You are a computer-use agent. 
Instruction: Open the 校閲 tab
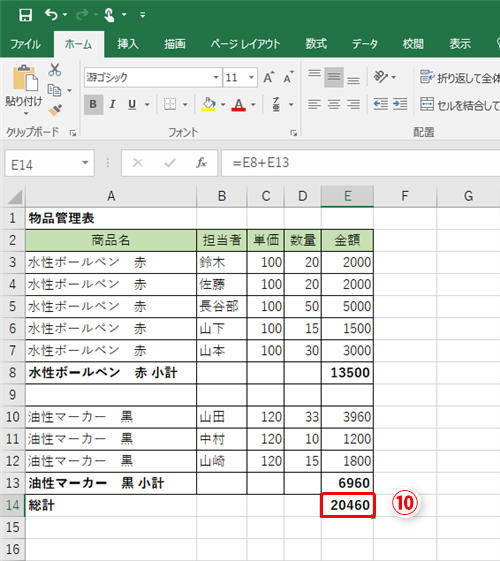[x=413, y=44]
